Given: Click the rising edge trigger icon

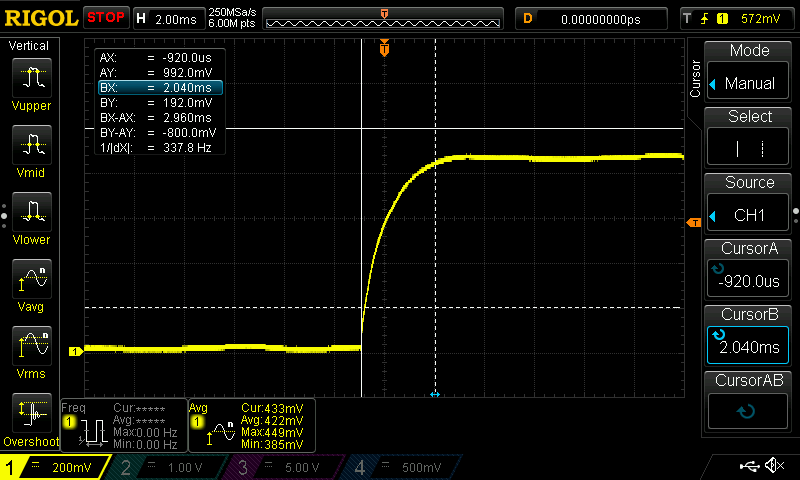Looking at the screenshot, I should (705, 19).
